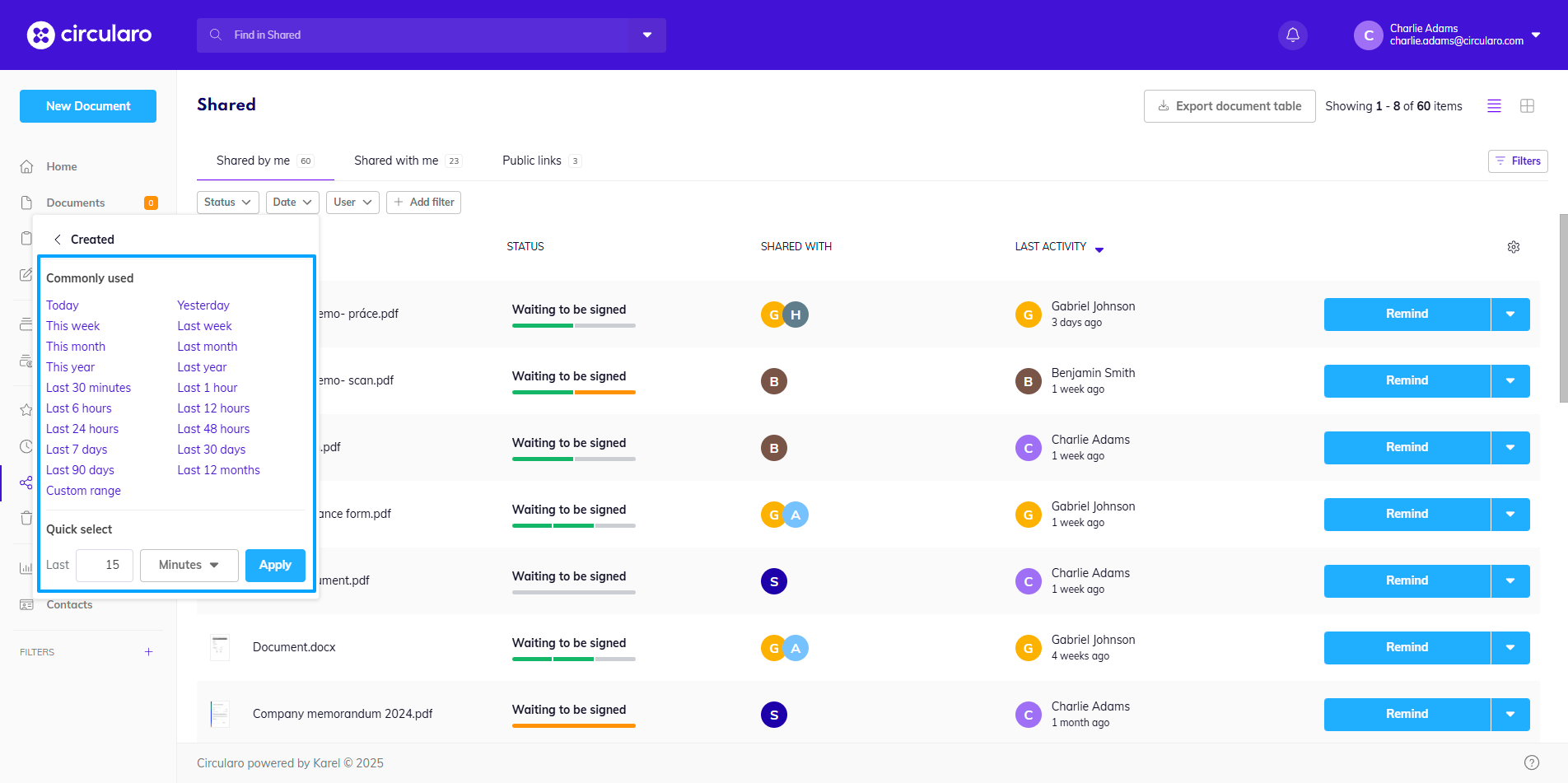The width and height of the screenshot is (1568, 783).
Task: Click Export document table button
Action: [x=1229, y=106]
